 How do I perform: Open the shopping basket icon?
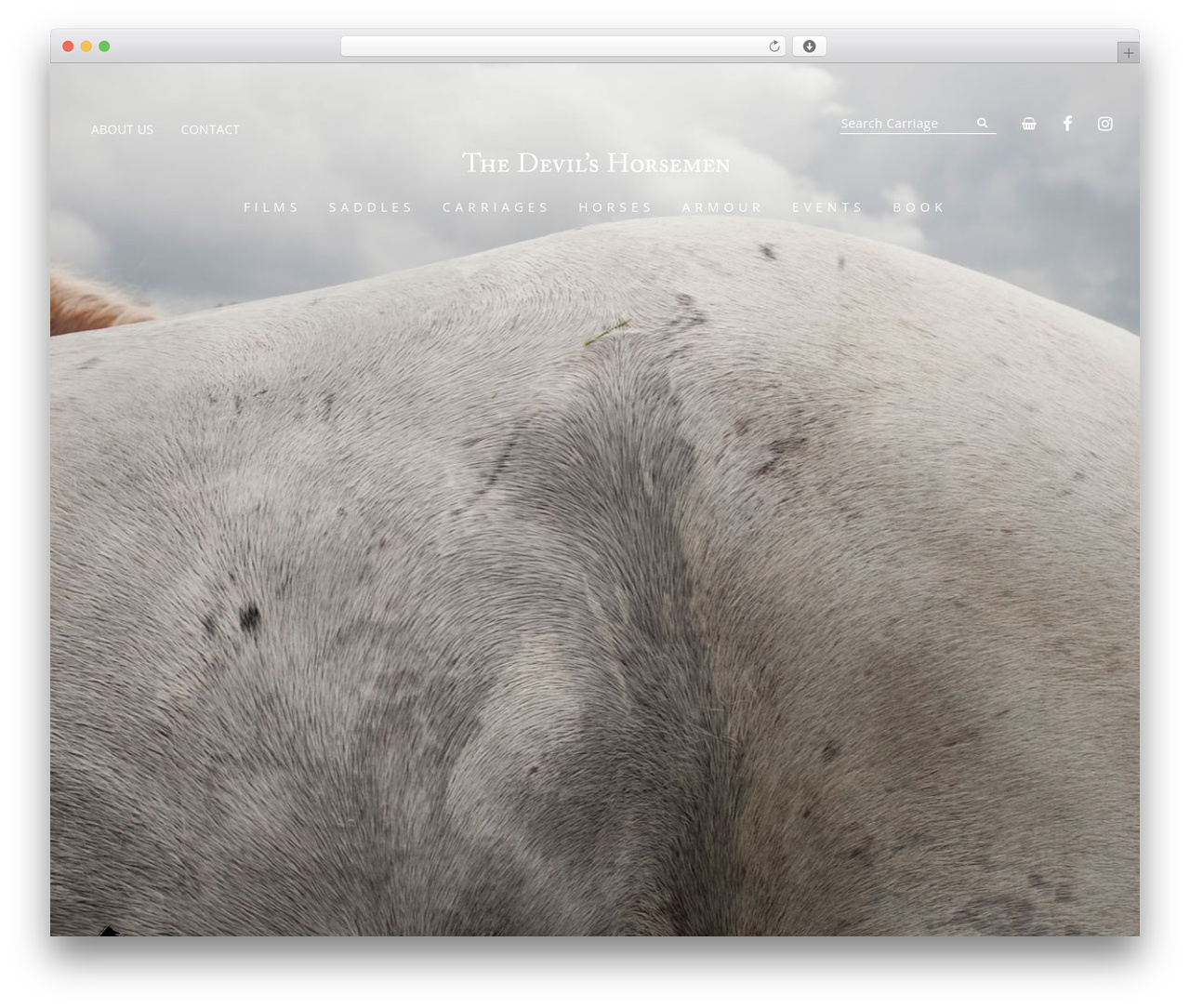pyautogui.click(x=1029, y=124)
